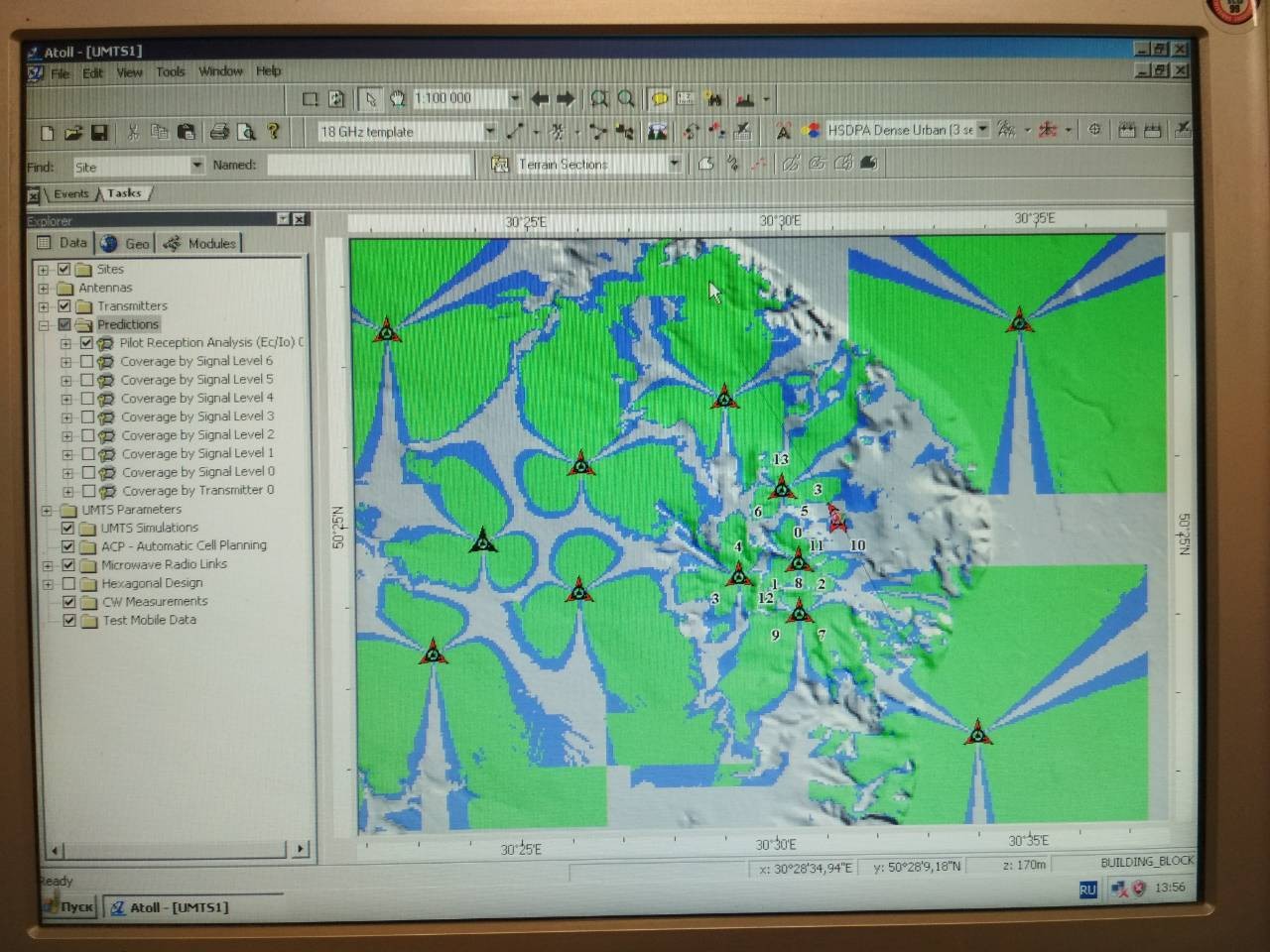Uncheck Test Mobile Data checkbox
The image size is (1270, 952).
click(x=68, y=620)
